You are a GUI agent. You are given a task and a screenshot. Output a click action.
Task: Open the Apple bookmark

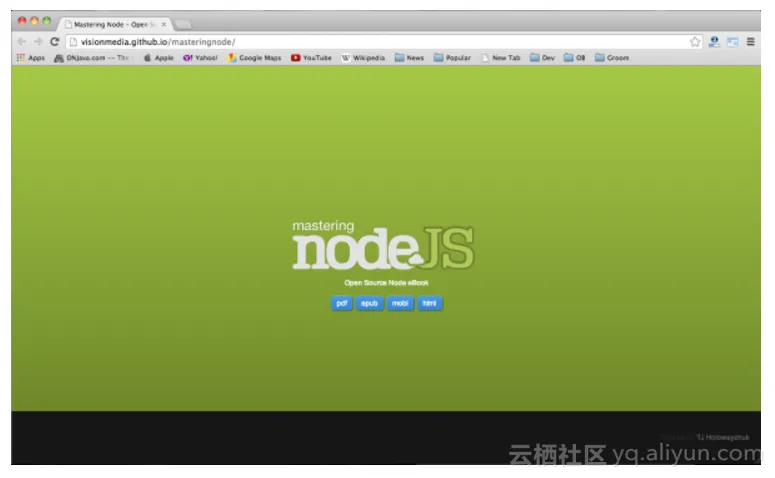[x=158, y=58]
